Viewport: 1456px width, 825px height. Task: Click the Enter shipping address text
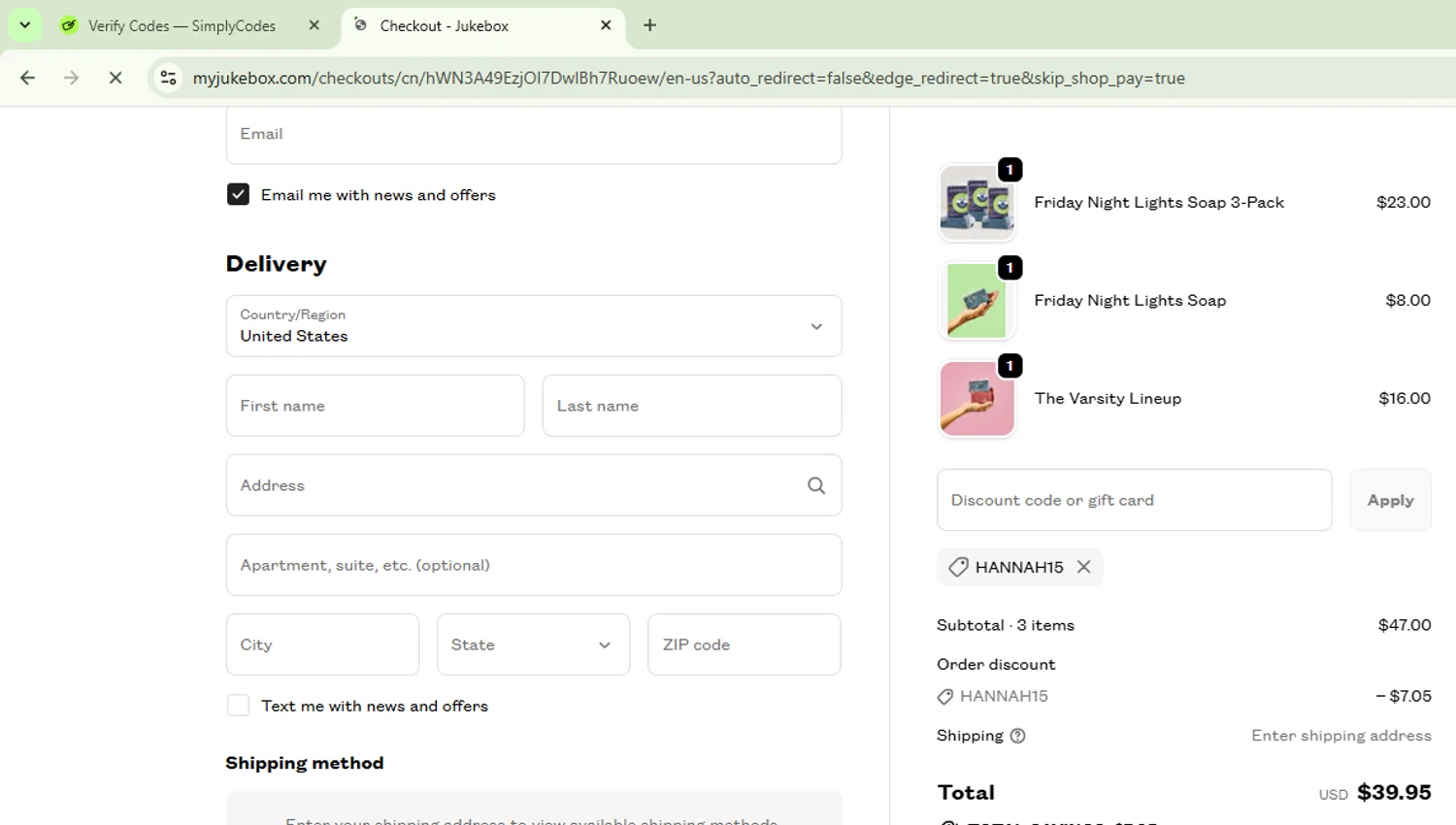click(x=1341, y=736)
